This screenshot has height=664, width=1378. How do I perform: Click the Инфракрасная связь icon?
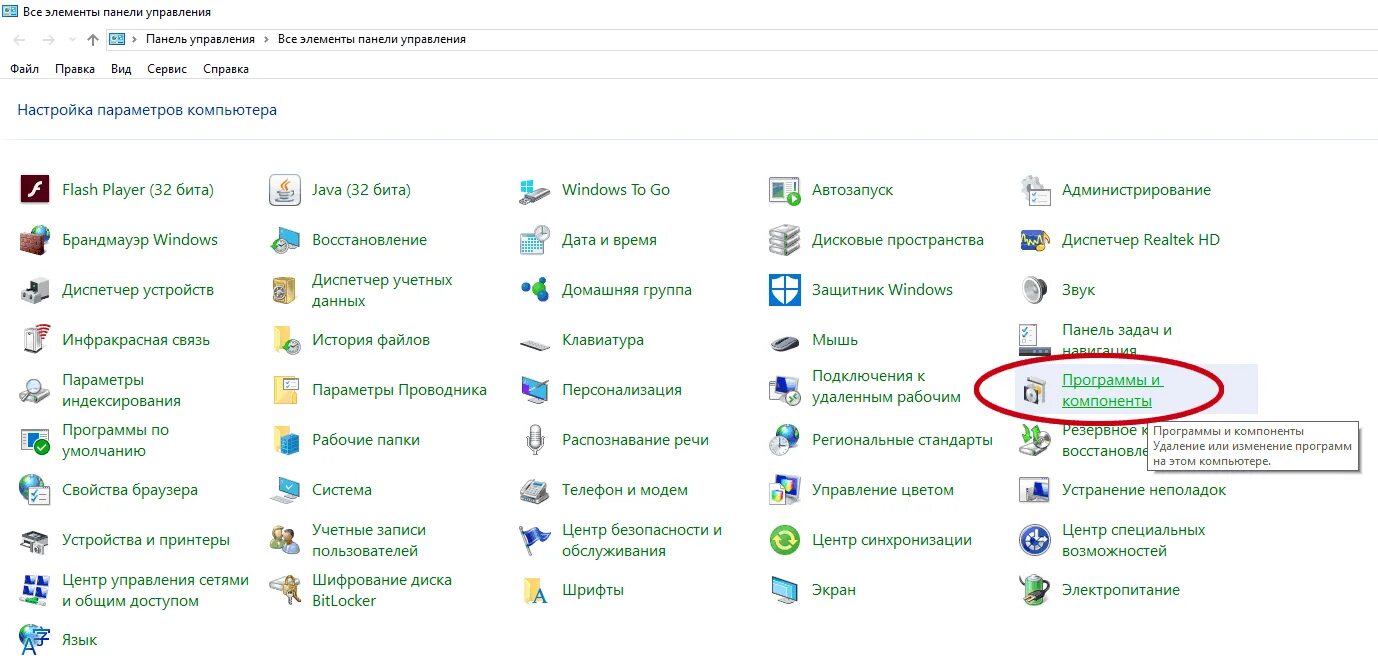35,340
